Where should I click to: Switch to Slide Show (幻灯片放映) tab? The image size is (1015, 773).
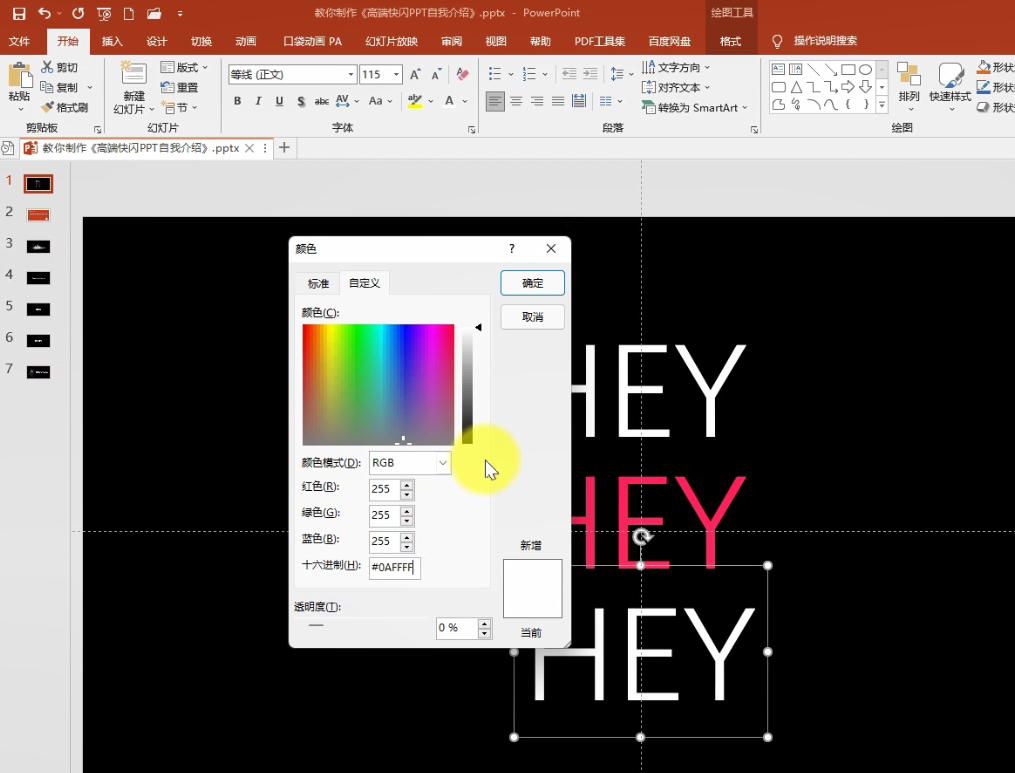(x=392, y=41)
